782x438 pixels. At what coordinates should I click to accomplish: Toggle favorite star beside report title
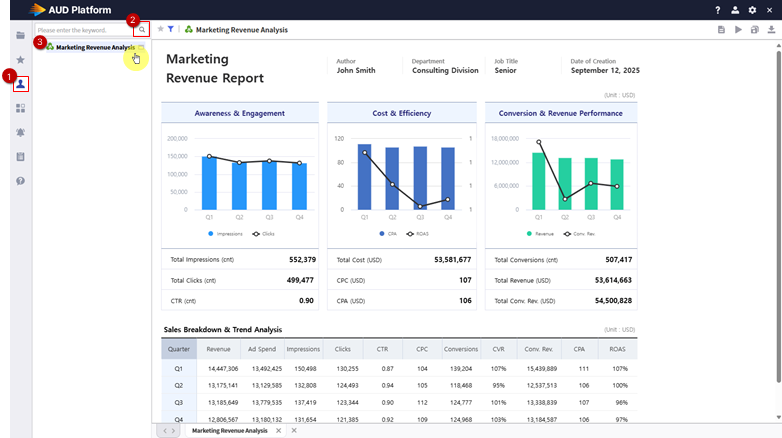pyautogui.click(x=160, y=30)
